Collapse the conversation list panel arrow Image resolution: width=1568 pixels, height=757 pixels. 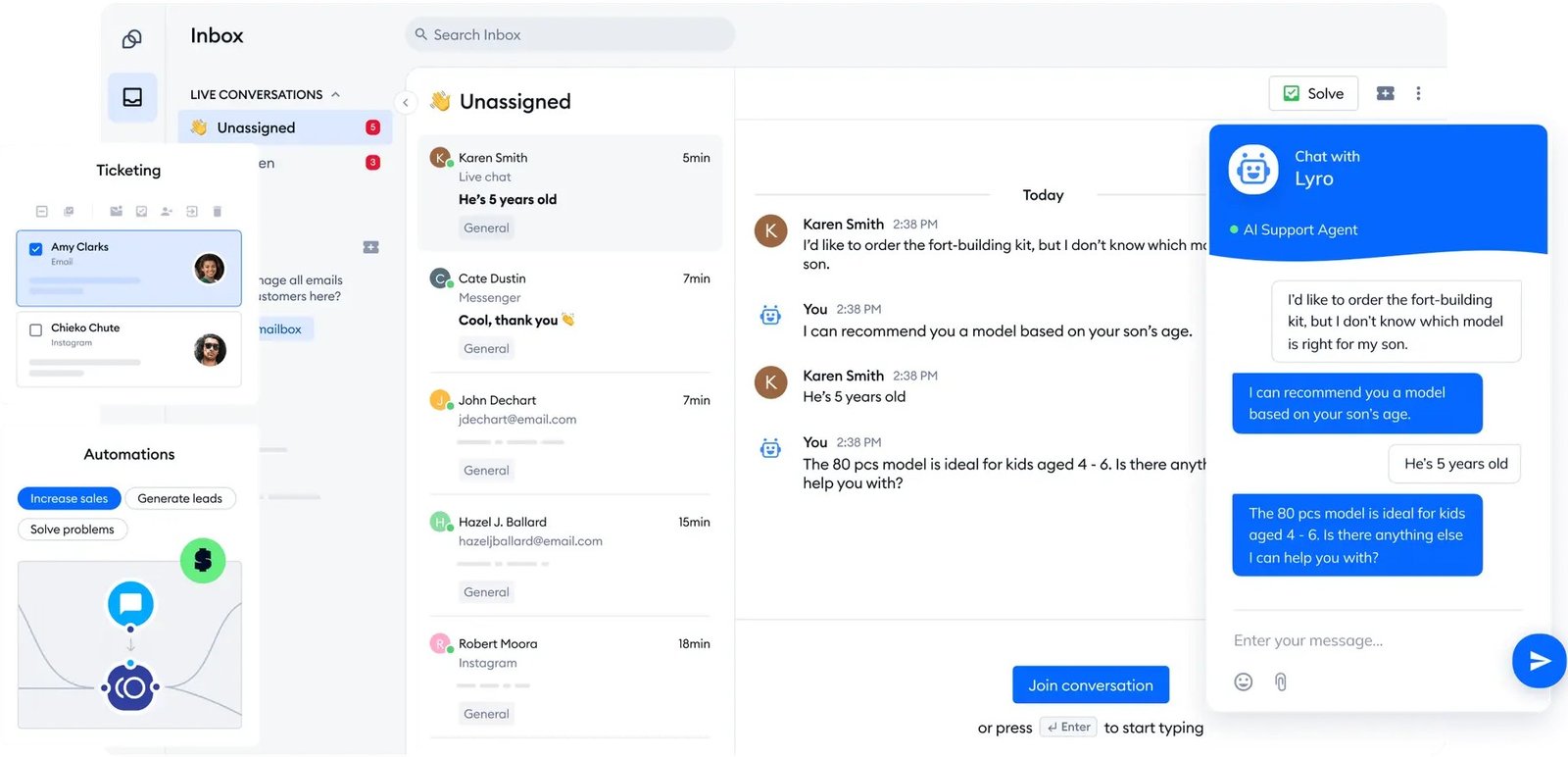point(406,102)
